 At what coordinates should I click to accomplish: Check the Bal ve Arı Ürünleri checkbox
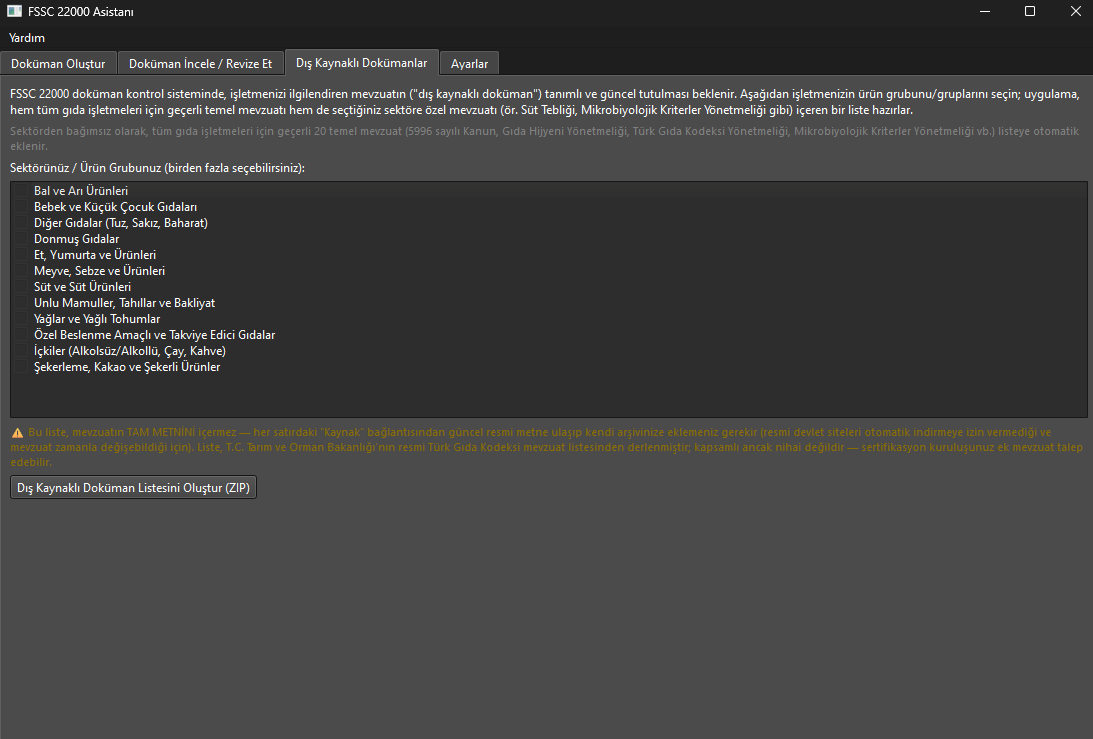pos(22,190)
